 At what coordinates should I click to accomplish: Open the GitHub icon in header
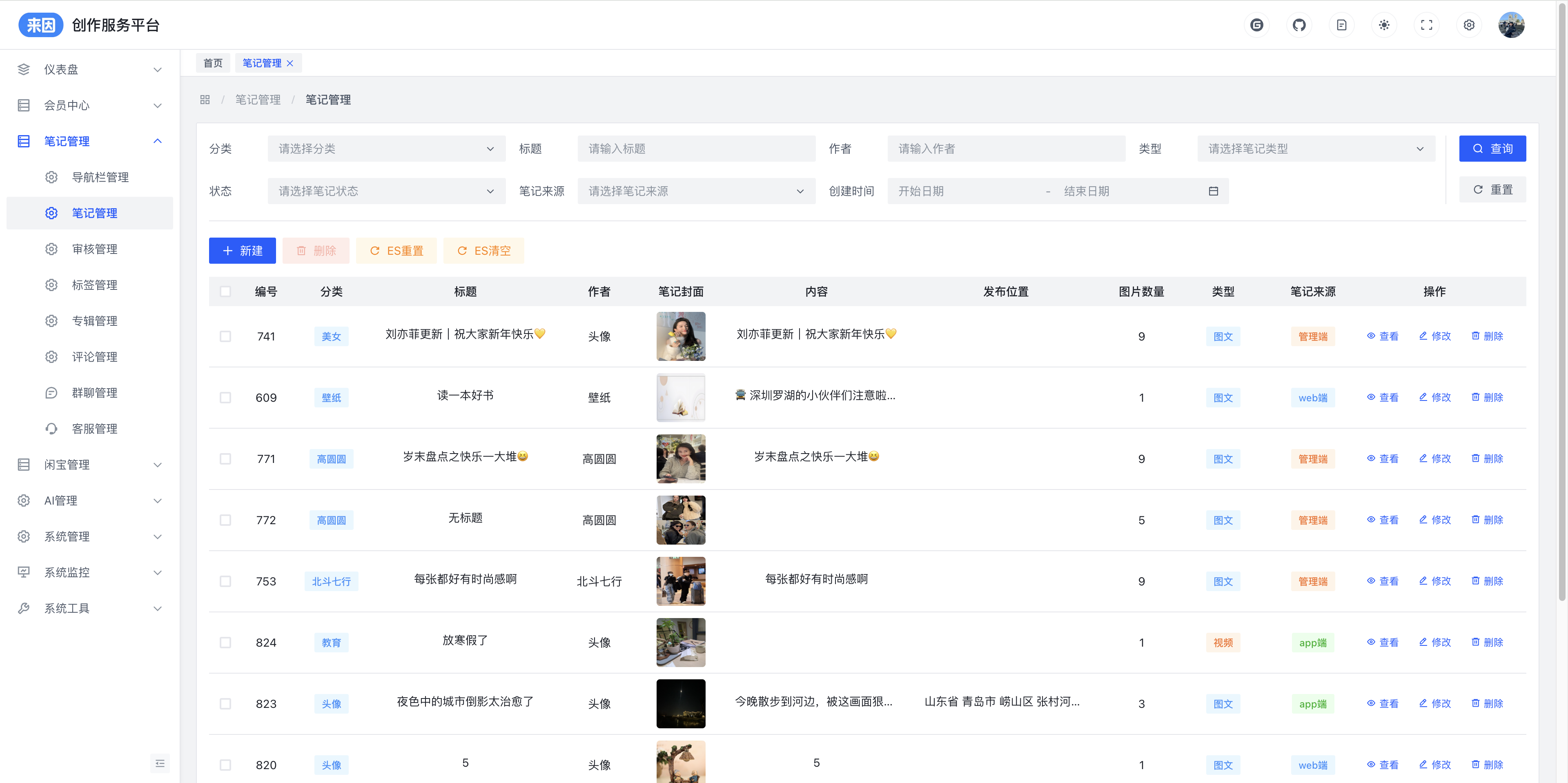[x=1299, y=25]
